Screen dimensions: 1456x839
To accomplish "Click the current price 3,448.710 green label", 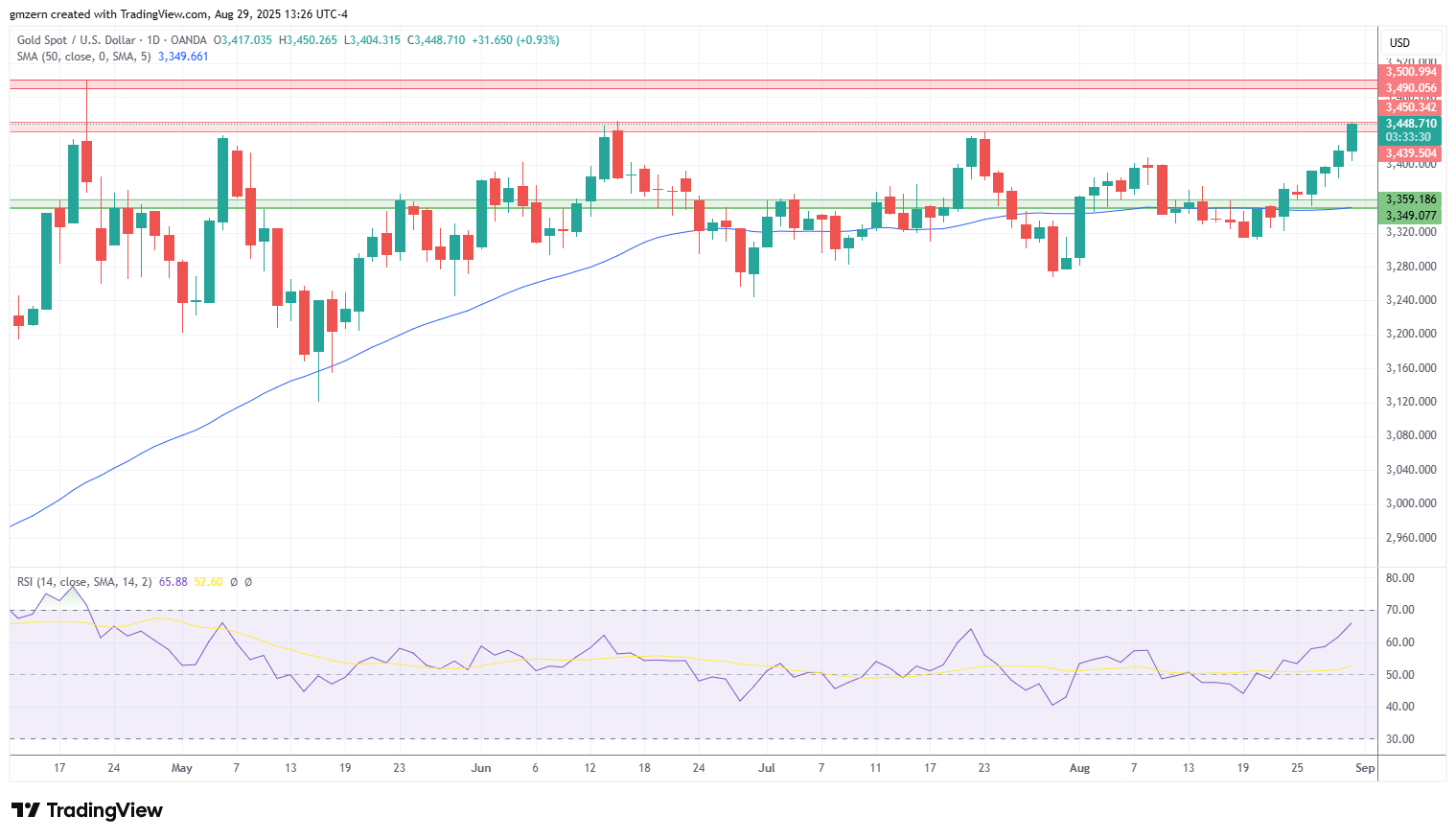I will [1410, 124].
